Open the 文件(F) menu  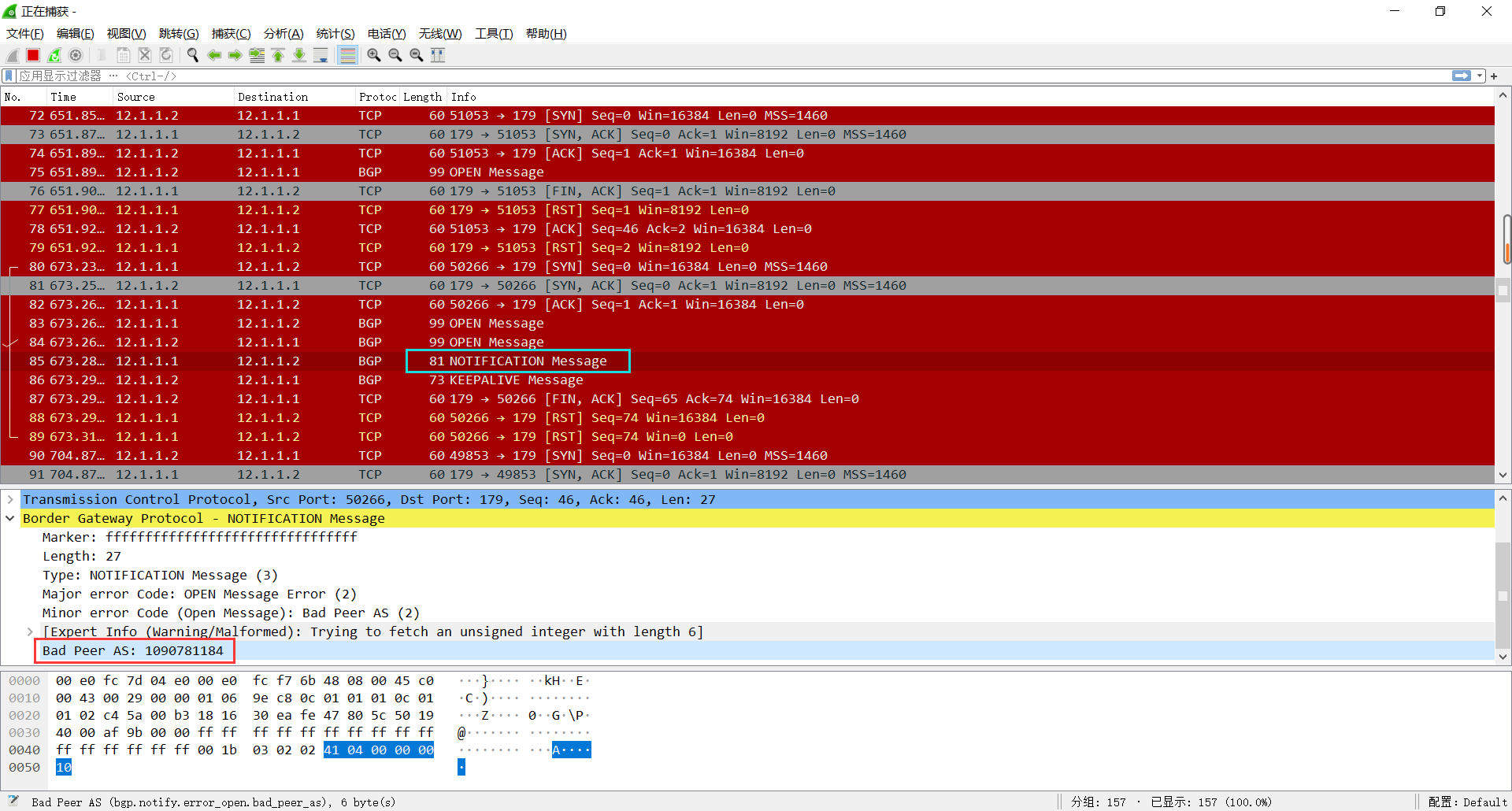(x=25, y=34)
